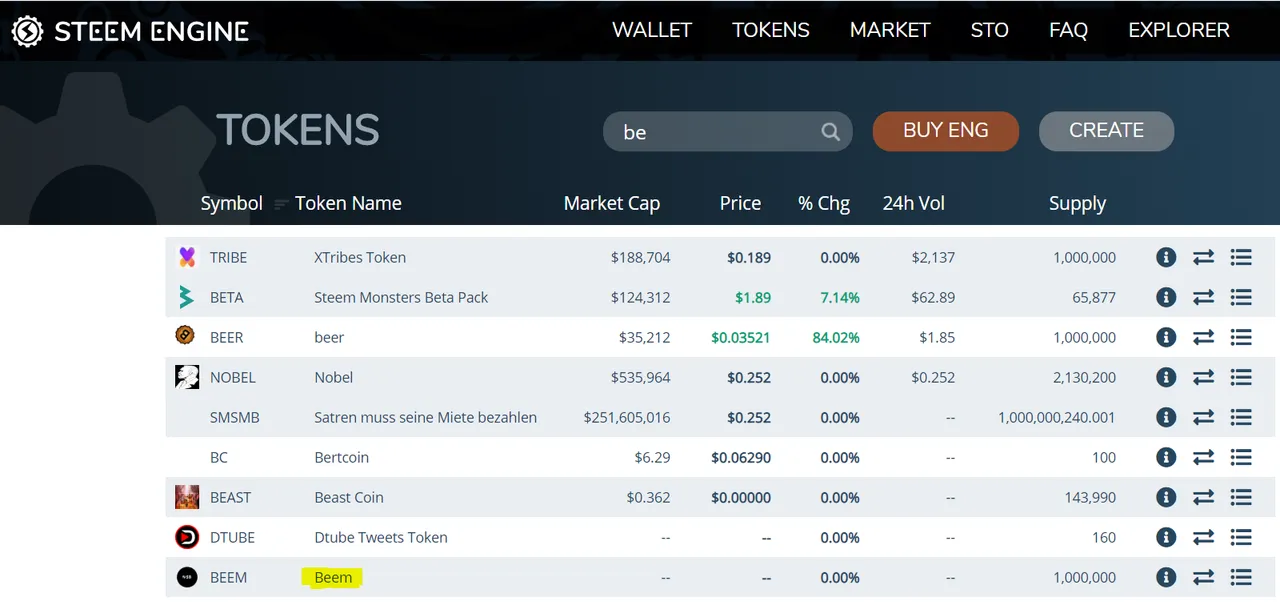Open the WALLET menu
The width and height of the screenshot is (1280, 602).
coord(652,30)
